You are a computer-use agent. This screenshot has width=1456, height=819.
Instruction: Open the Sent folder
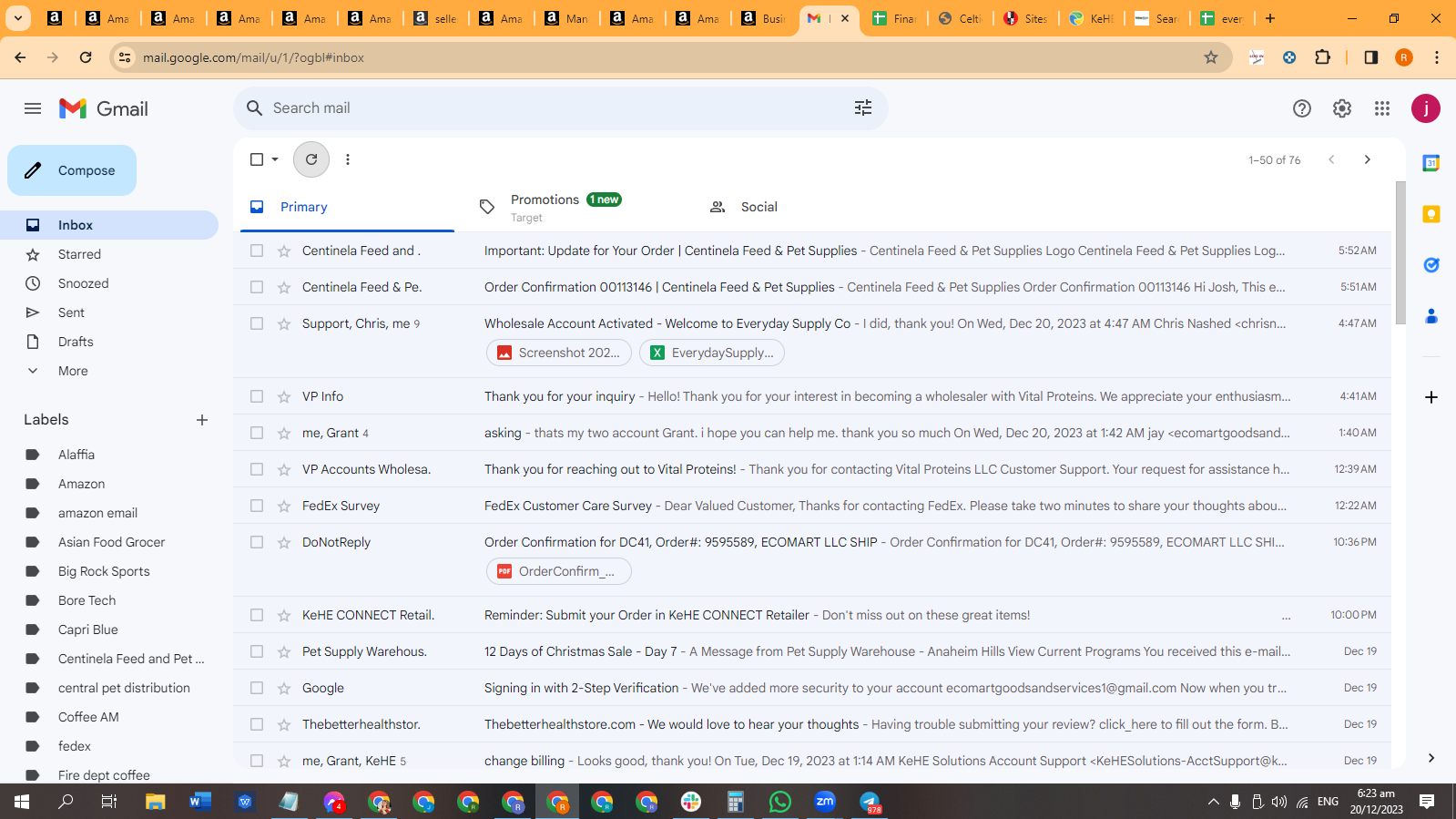[x=109, y=312]
